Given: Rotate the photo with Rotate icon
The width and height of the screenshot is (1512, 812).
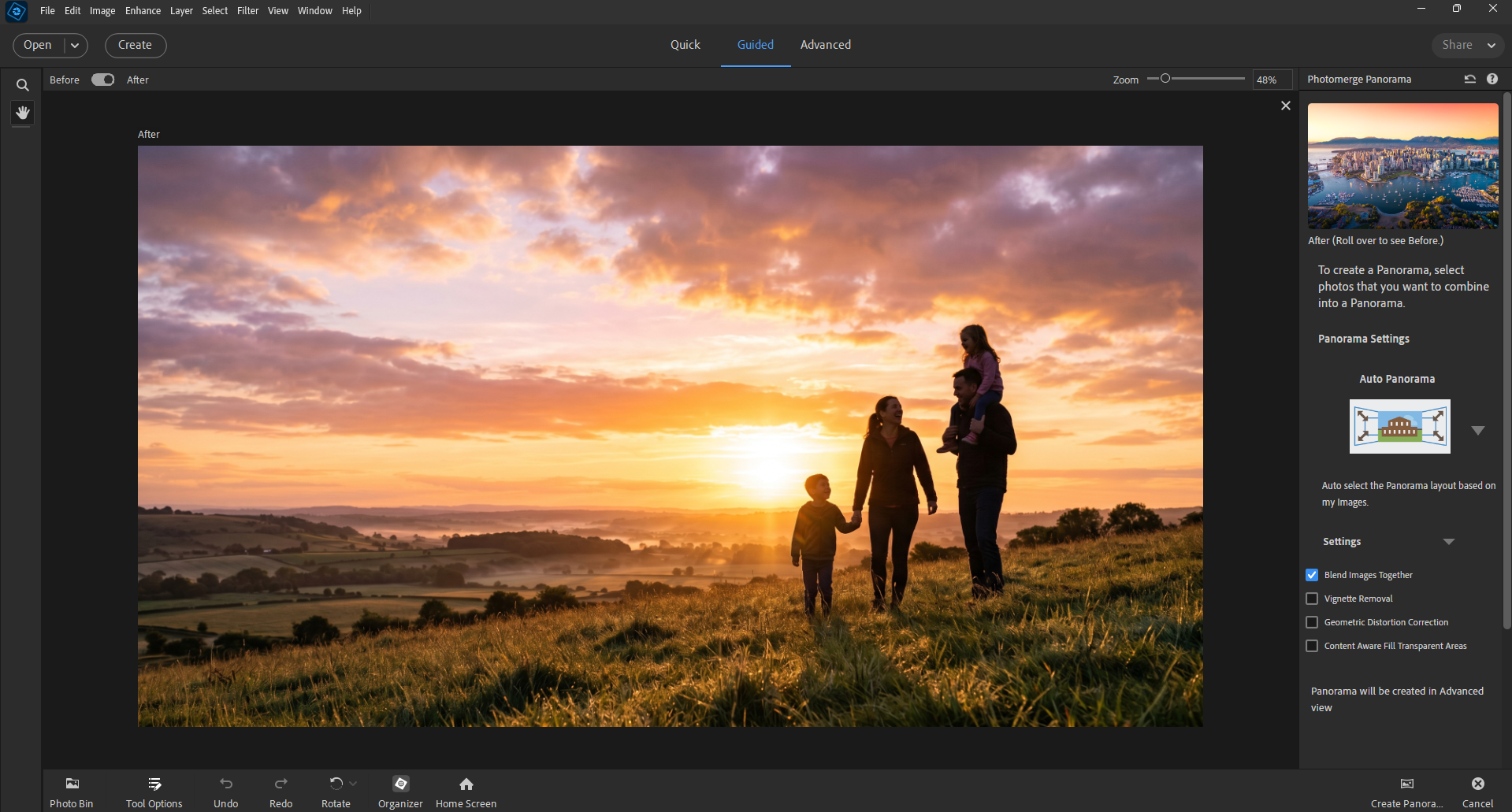Looking at the screenshot, I should click(x=336, y=784).
